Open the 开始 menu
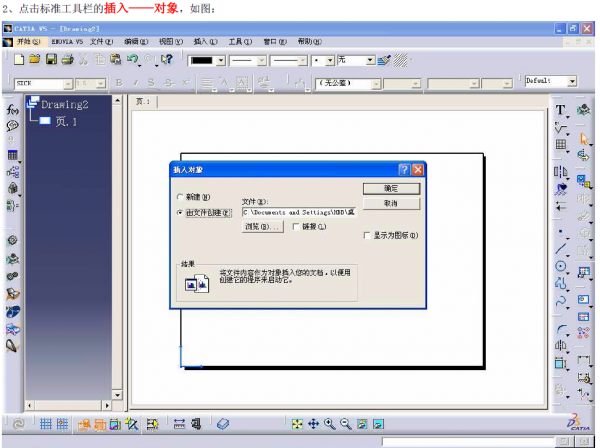 (28, 41)
